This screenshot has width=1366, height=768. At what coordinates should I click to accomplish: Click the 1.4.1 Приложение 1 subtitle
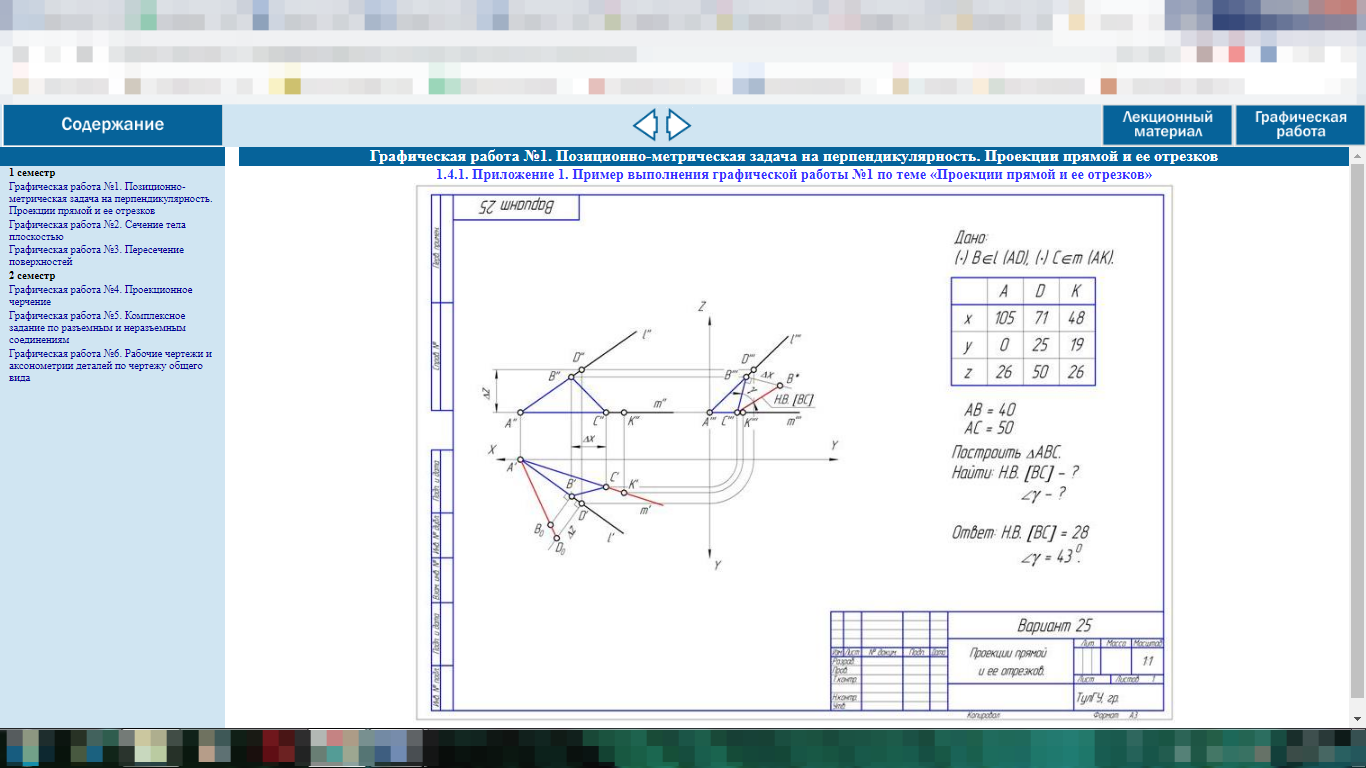[794, 175]
